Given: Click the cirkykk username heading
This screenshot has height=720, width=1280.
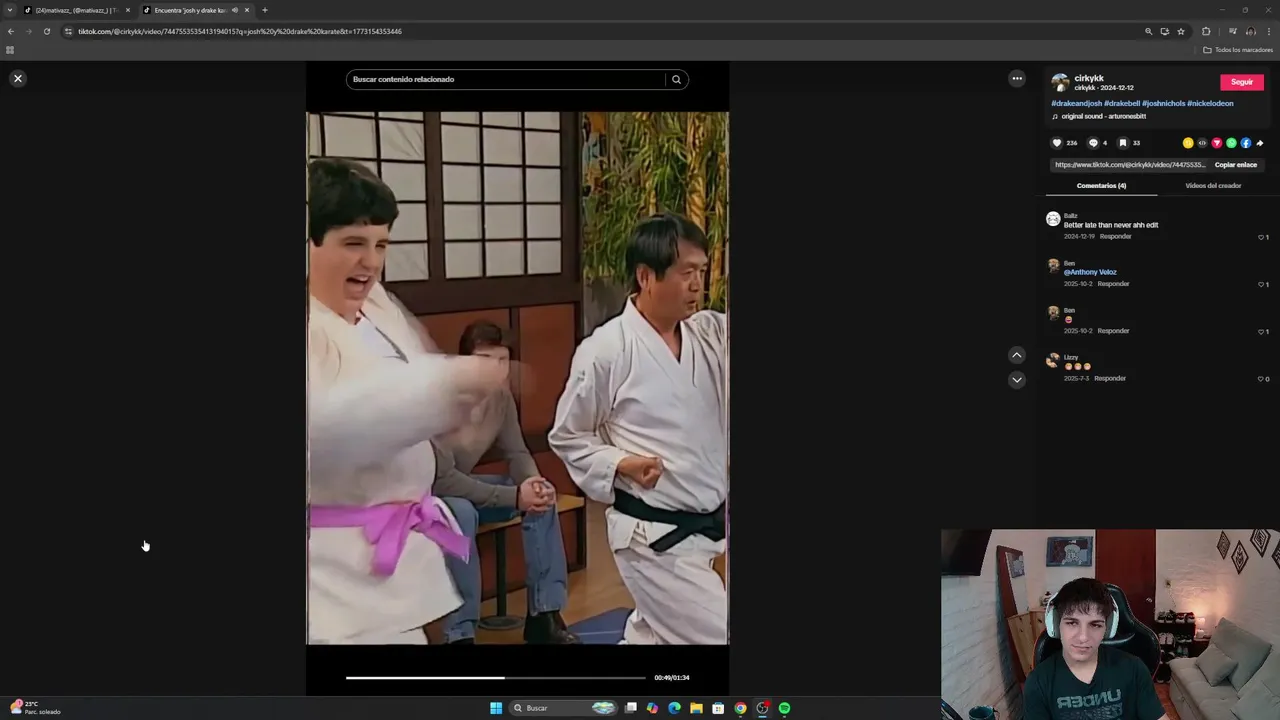Looking at the screenshot, I should 1089,78.
